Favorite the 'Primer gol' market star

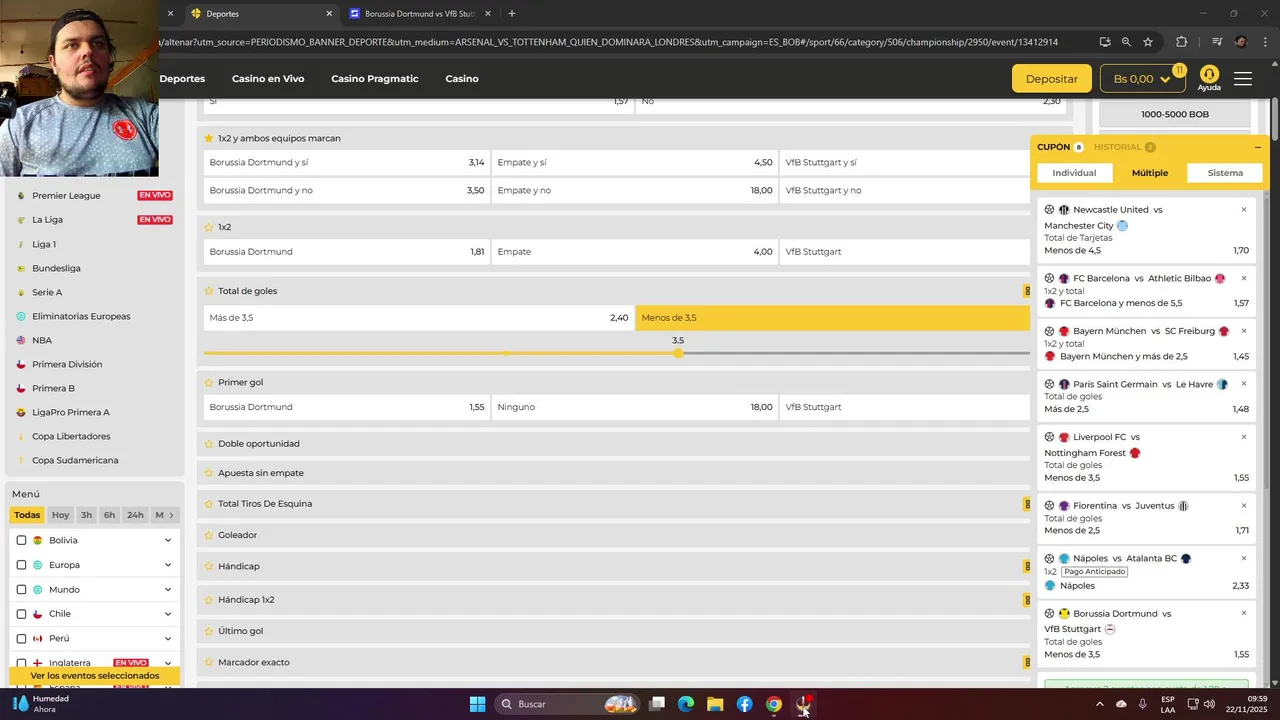click(x=209, y=382)
